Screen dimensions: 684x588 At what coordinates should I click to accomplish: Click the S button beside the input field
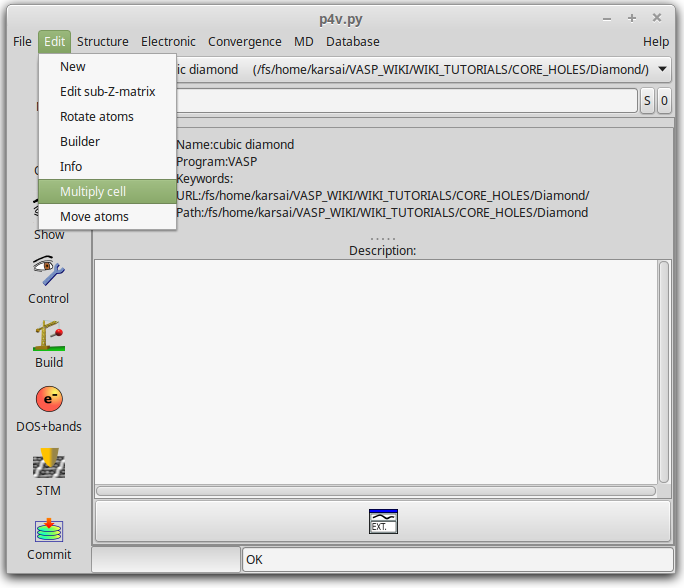click(647, 101)
